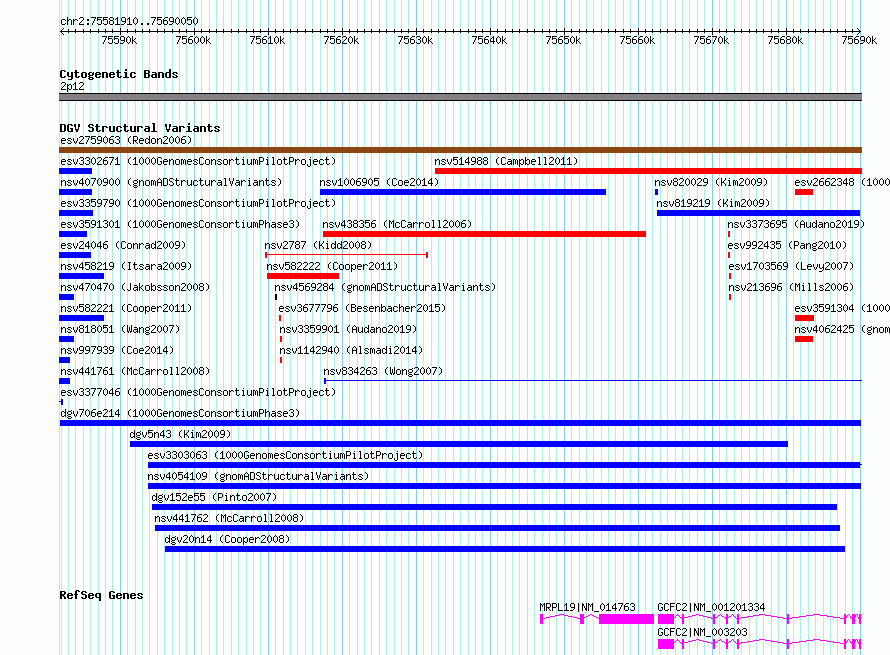Screen dimensions: 890x655
Task: Click the 75640k ruler tick label
Action: [489, 41]
